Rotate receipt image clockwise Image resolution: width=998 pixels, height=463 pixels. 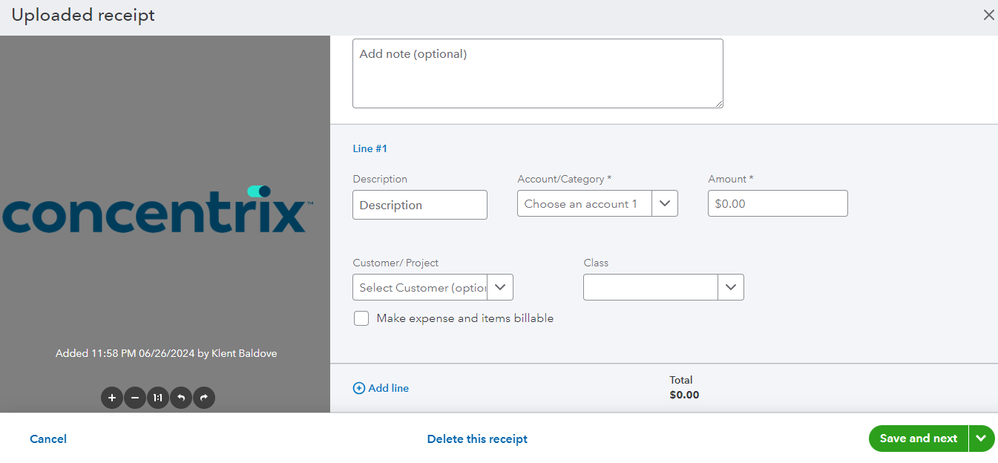204,398
